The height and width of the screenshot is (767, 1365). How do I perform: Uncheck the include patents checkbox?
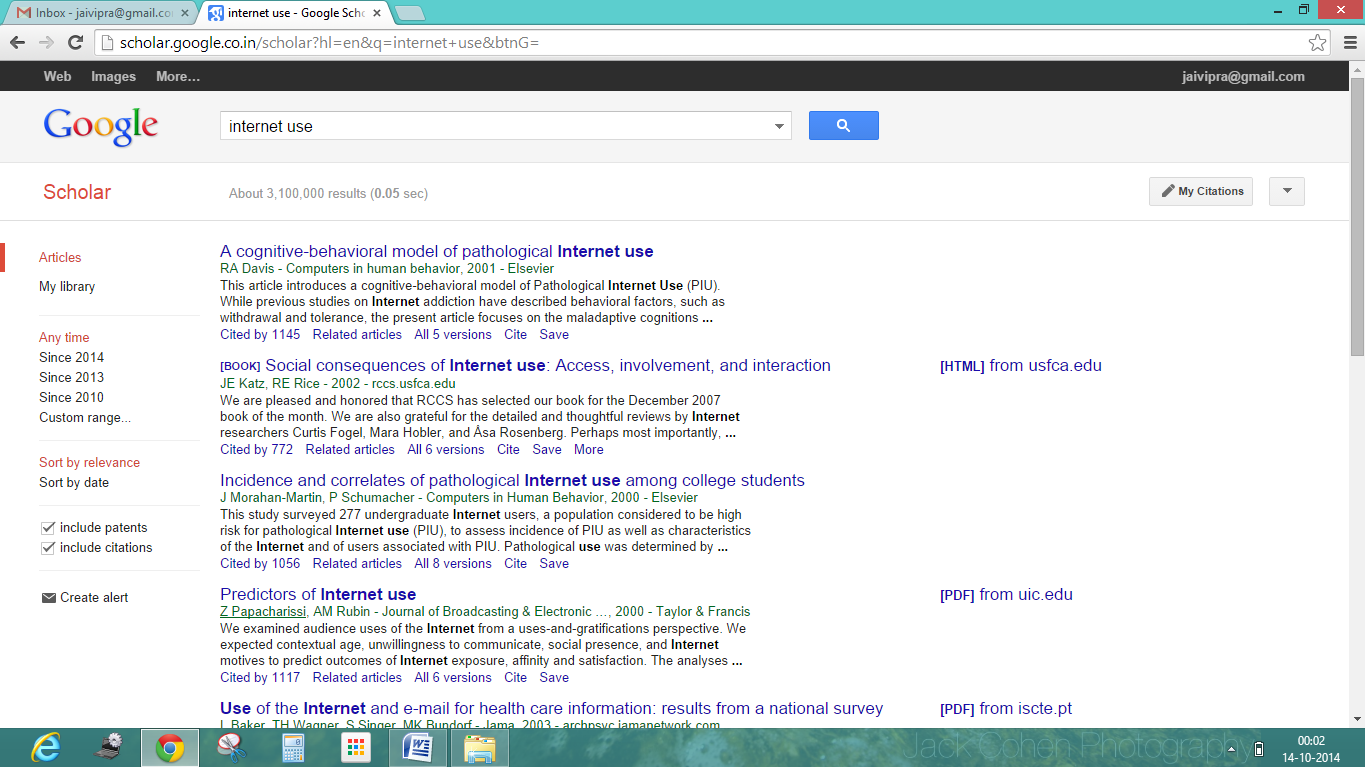pyautogui.click(x=48, y=527)
